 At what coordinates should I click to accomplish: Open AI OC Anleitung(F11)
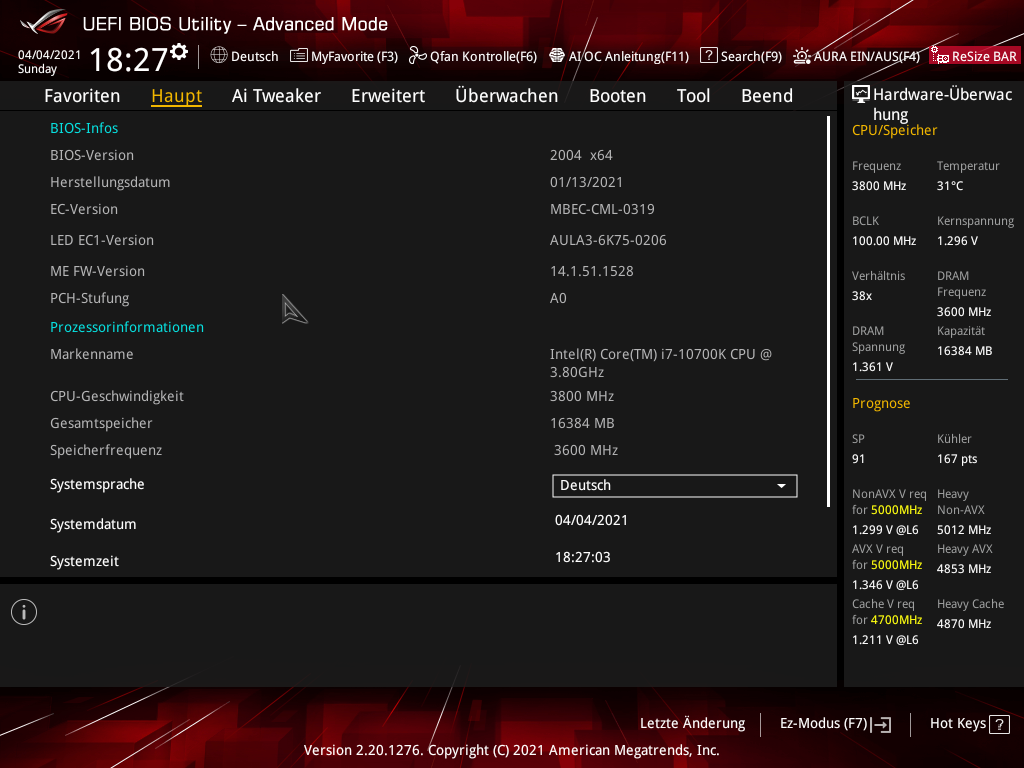[619, 56]
